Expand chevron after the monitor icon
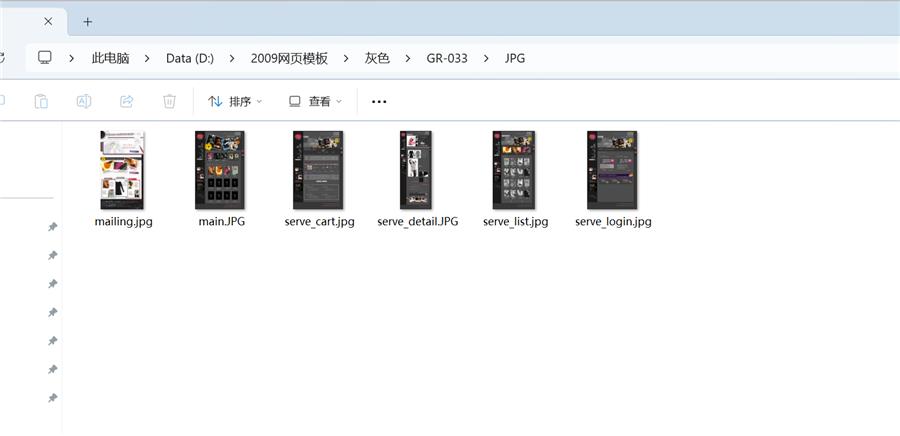Viewport: 900px width, 436px height. (x=72, y=58)
